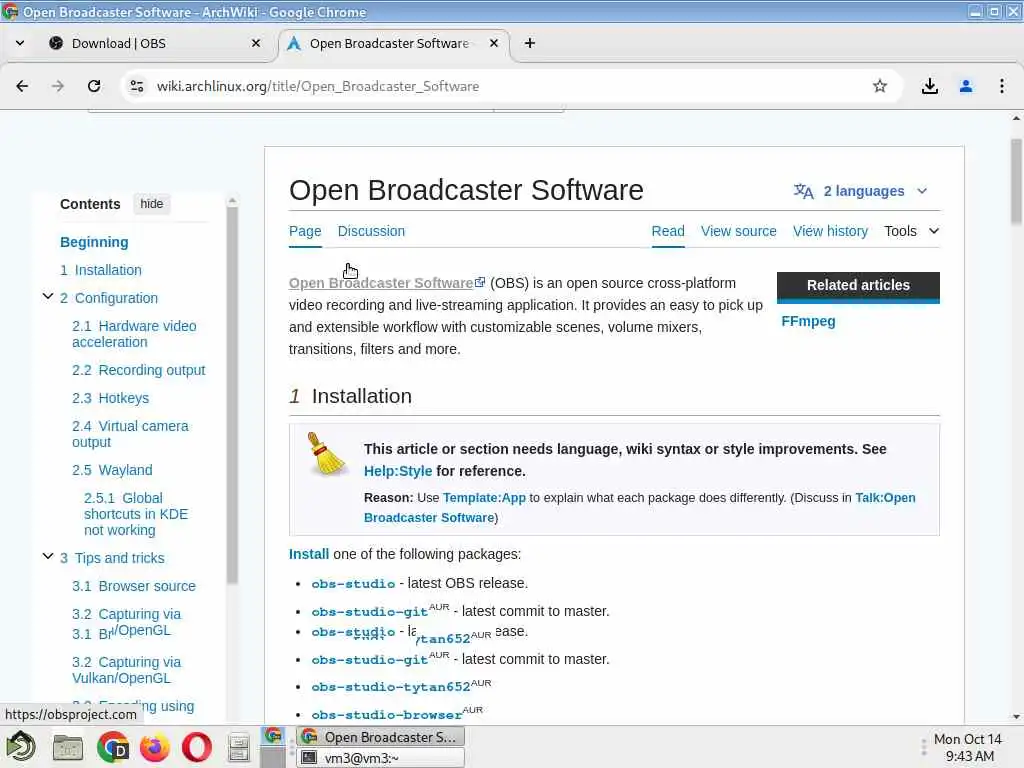1024x768 pixels.
Task: Bookmark this page with star icon
Action: pyautogui.click(x=880, y=86)
